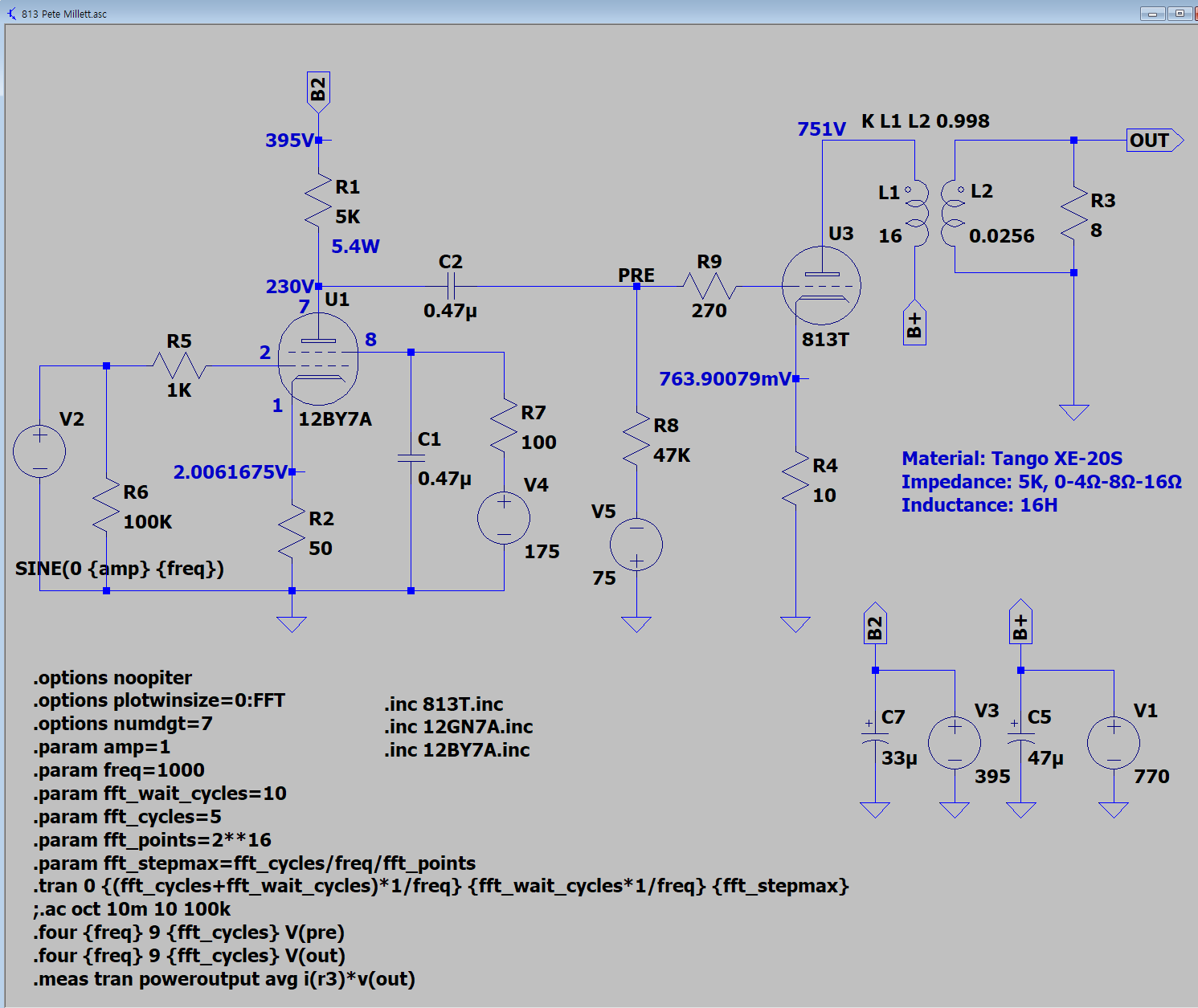
Task: Click the V1 770 volt source symbol
Action: click(1113, 743)
